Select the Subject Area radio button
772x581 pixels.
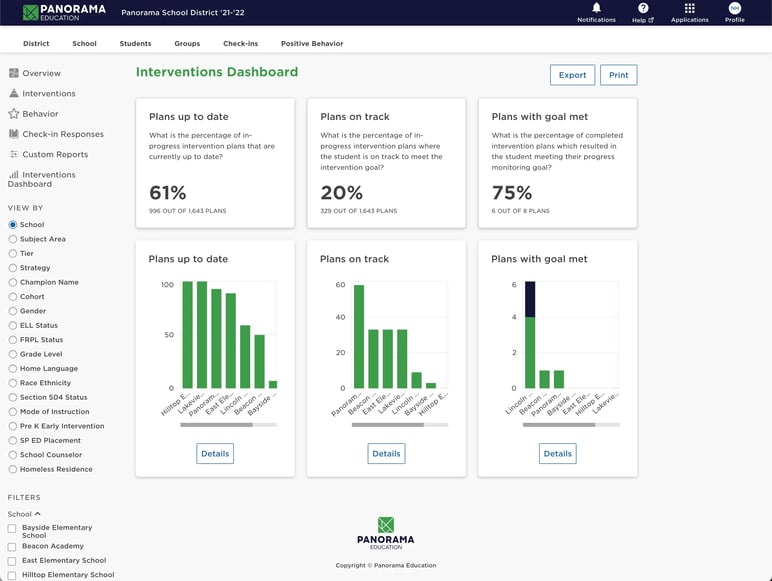tap(13, 239)
